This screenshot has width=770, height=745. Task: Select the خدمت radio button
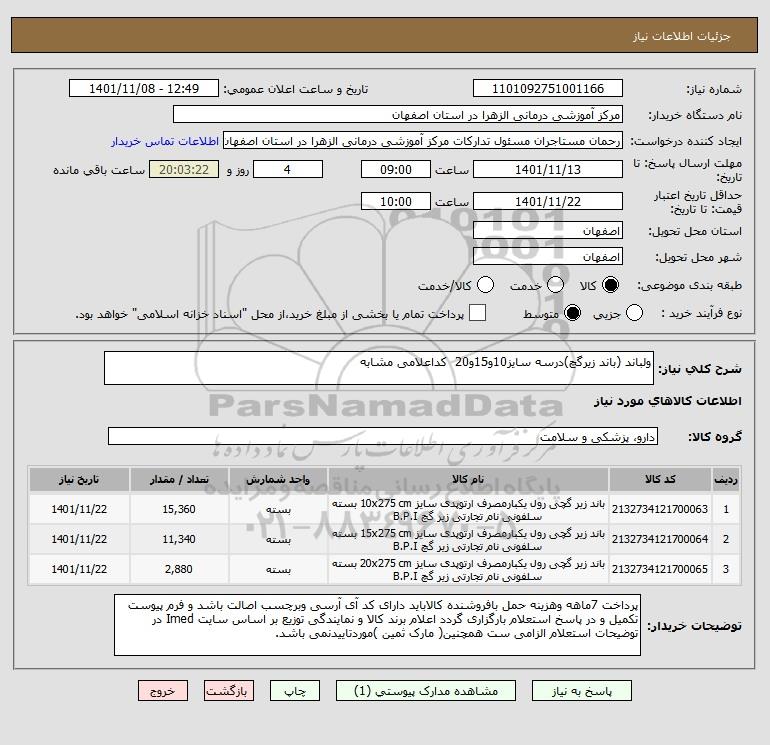click(x=555, y=285)
